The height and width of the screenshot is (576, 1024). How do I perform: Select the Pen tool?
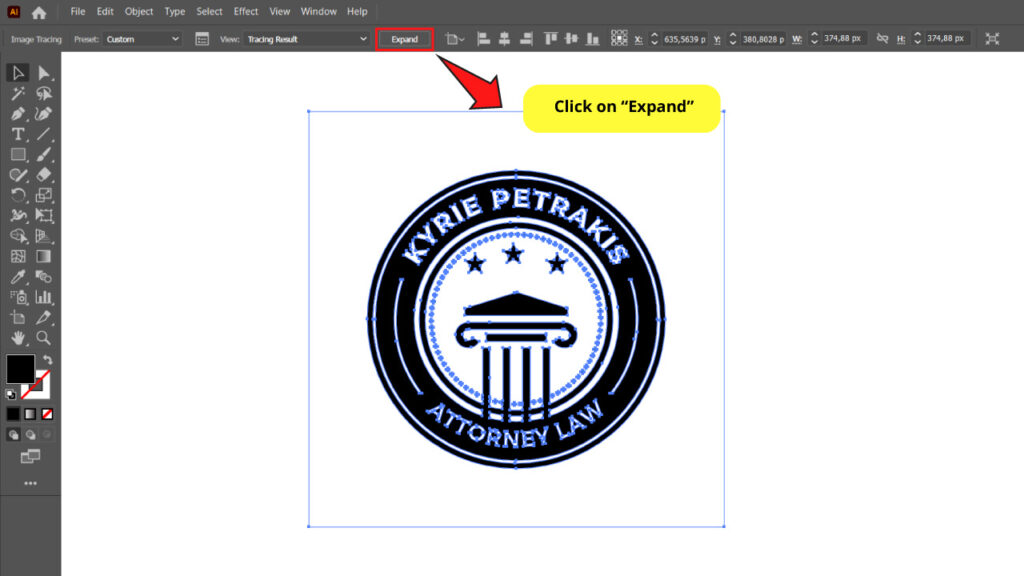[18, 114]
